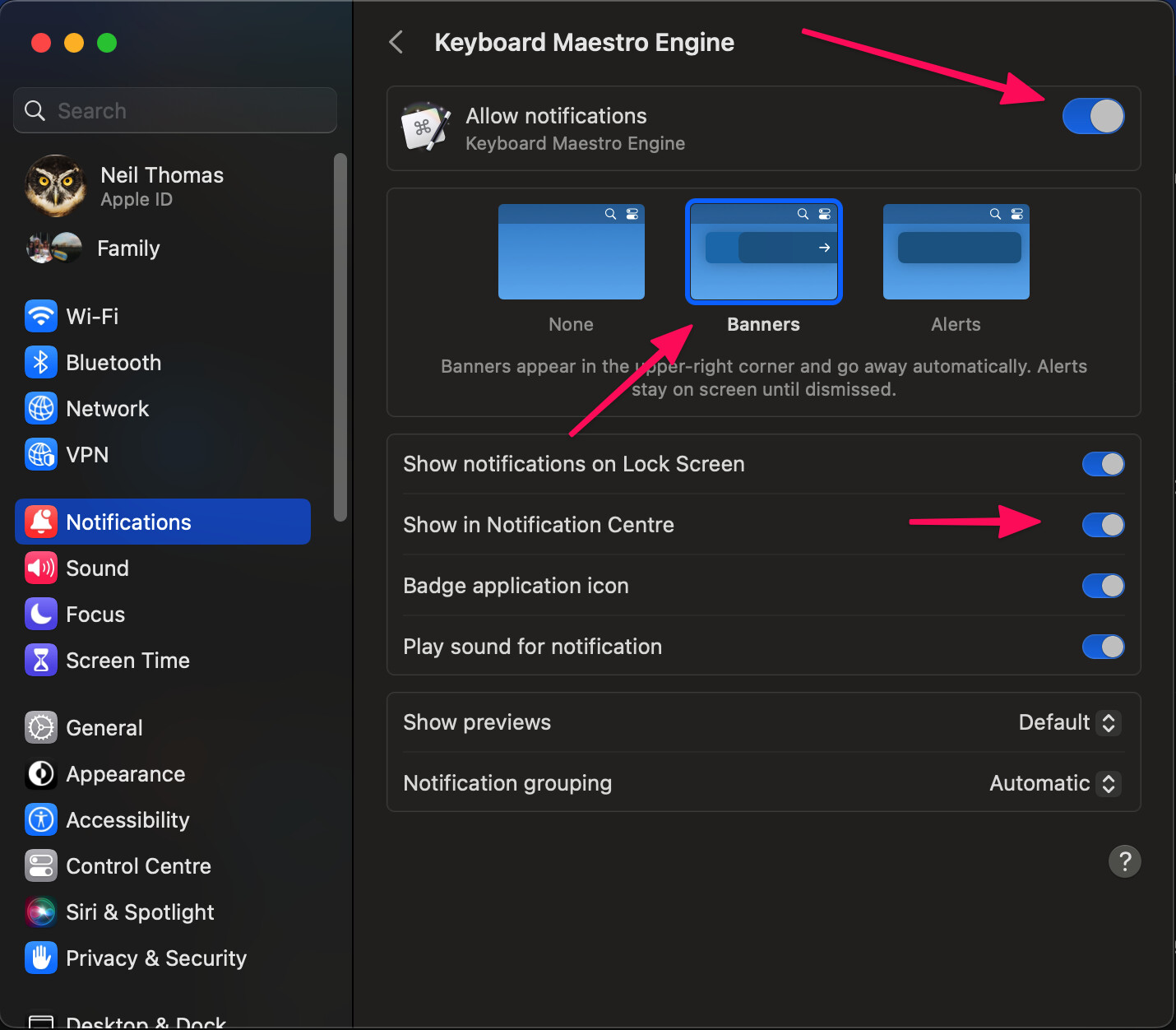Open help with the question mark button
The image size is (1176, 1030).
click(1124, 861)
